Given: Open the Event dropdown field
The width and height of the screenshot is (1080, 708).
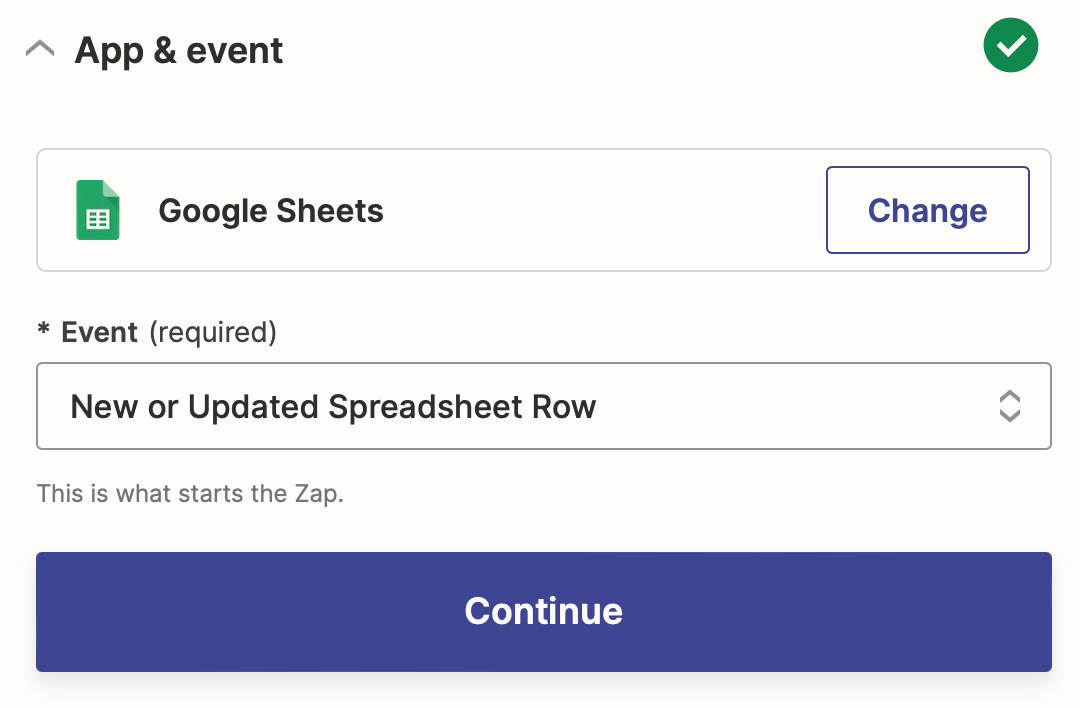Looking at the screenshot, I should pos(543,406).
